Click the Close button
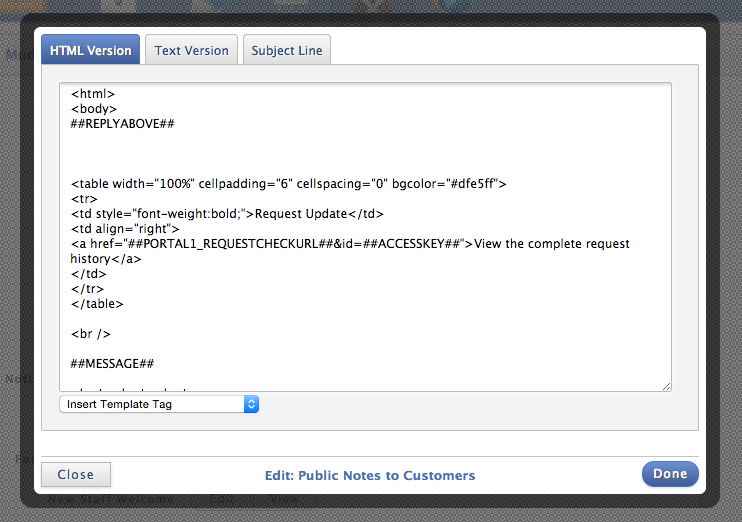742x522 pixels. (76, 475)
